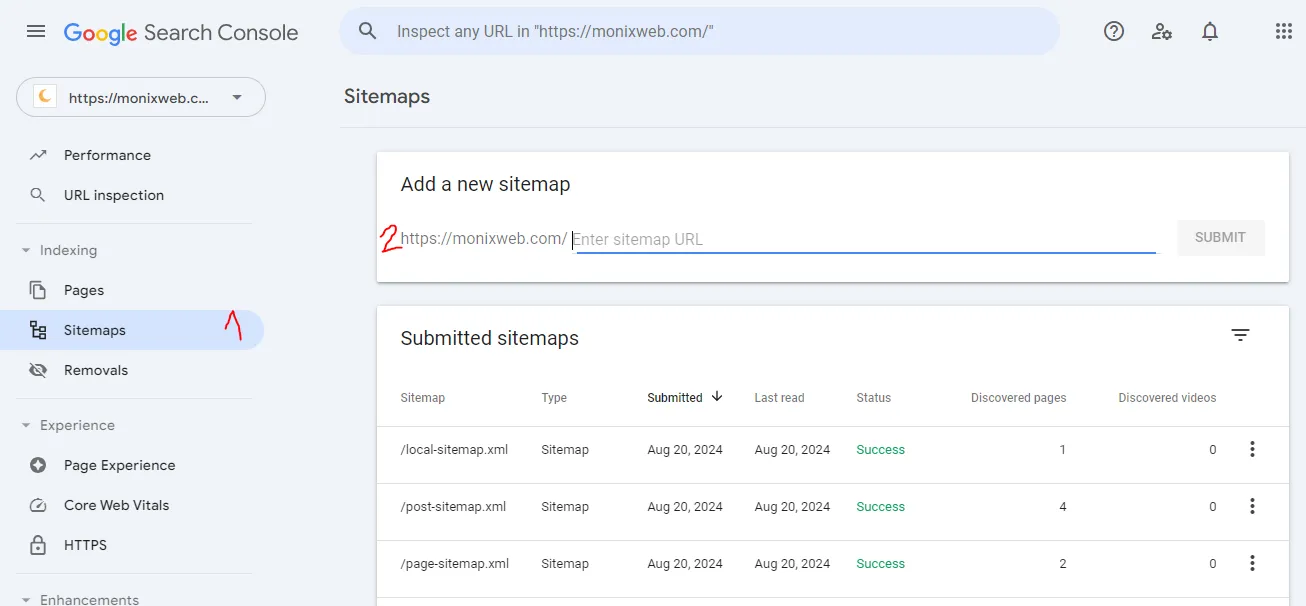1306x606 pixels.
Task: Click the Status column header
Action: click(x=873, y=398)
